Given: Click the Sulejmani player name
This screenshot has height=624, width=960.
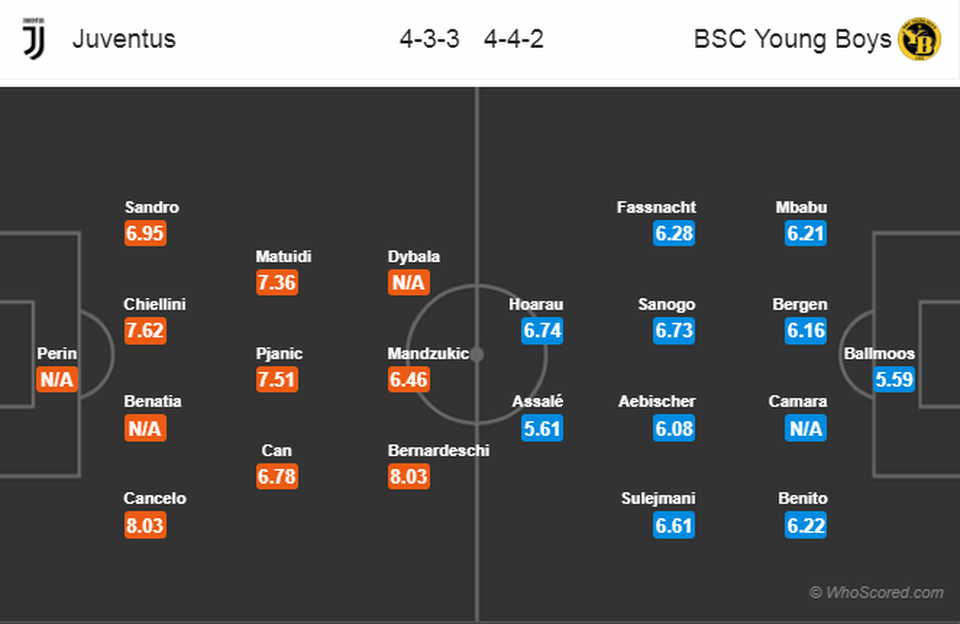Looking at the screenshot, I should [x=656, y=498].
